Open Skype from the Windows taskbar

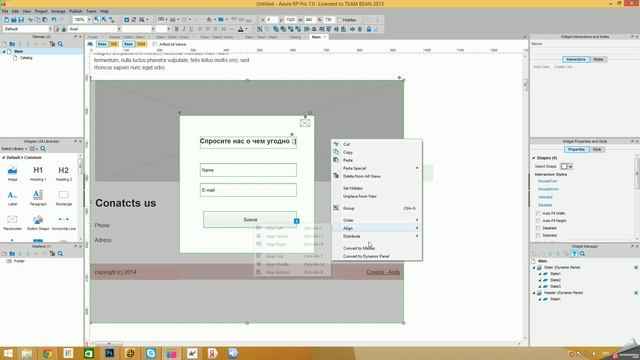pyautogui.click(x=151, y=353)
